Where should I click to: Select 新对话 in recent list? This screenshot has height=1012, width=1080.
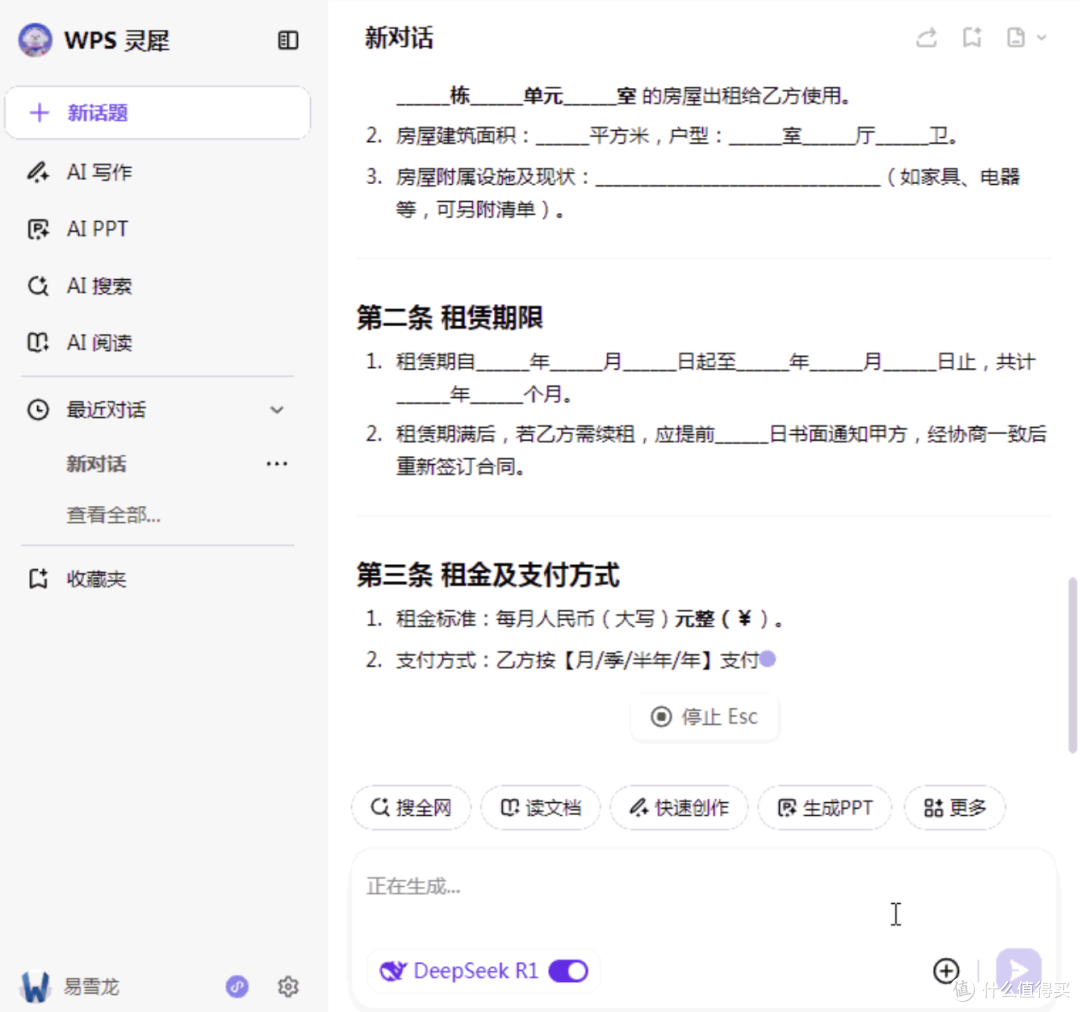(x=96, y=464)
